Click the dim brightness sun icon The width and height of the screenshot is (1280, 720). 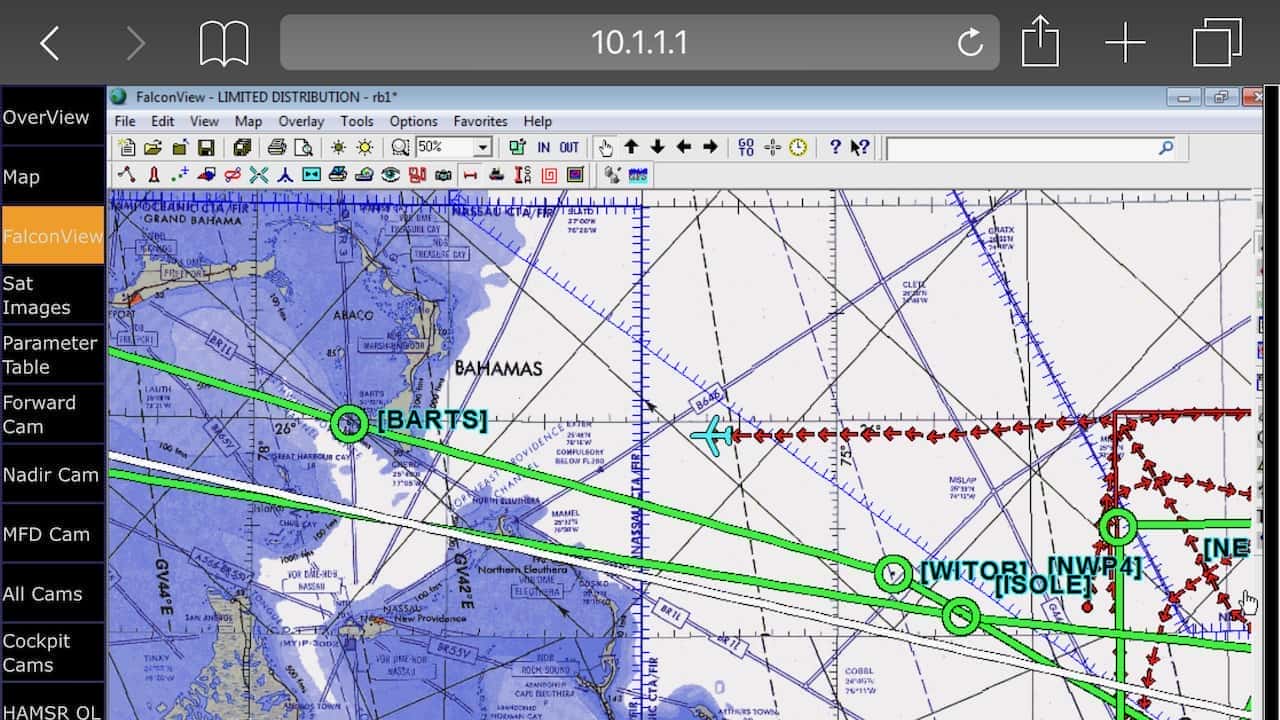pos(338,147)
